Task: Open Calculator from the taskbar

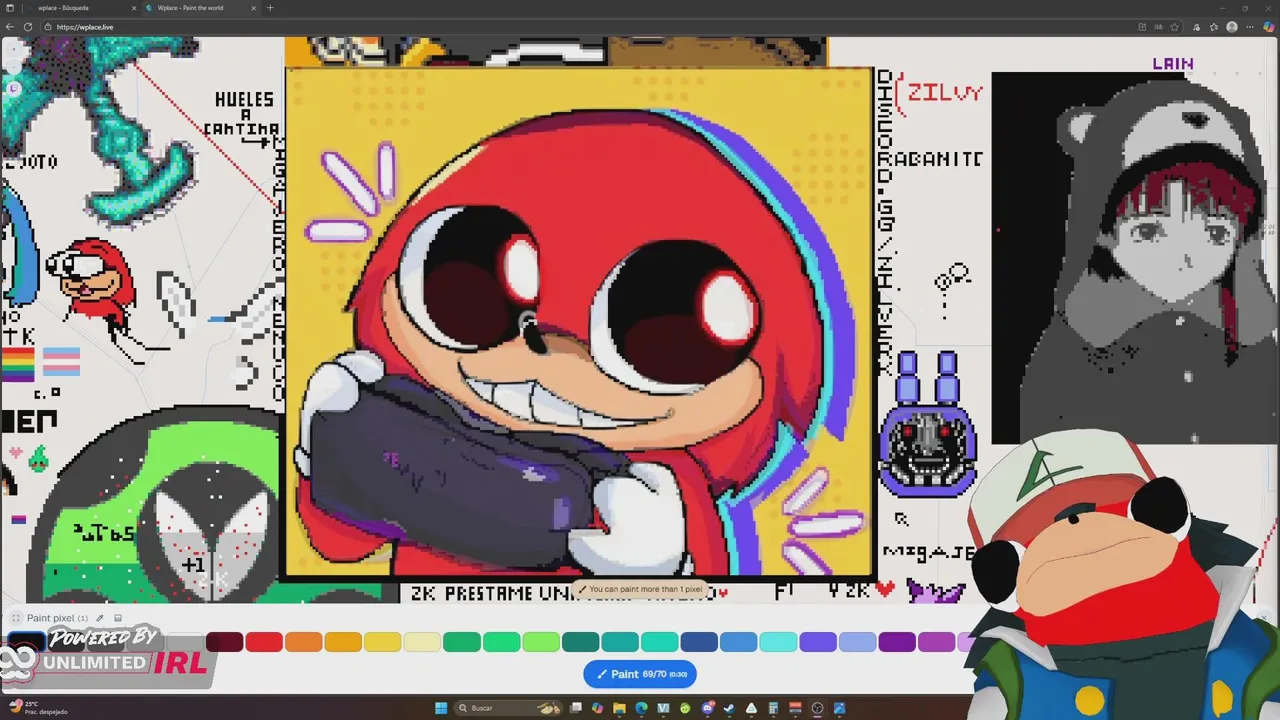Action: point(773,708)
